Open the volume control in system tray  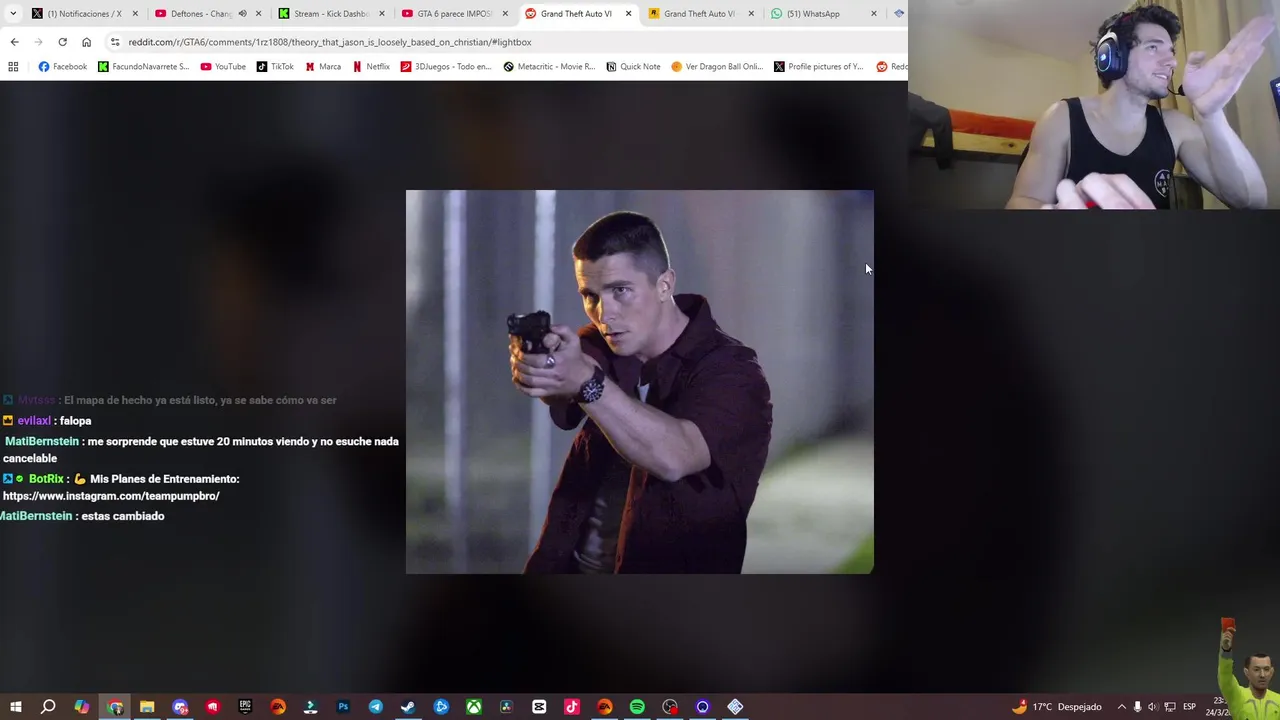coord(1152,707)
